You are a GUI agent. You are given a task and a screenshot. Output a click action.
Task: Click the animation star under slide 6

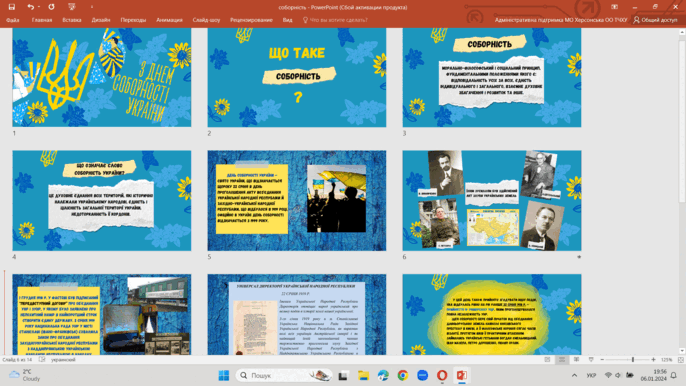[579, 257]
